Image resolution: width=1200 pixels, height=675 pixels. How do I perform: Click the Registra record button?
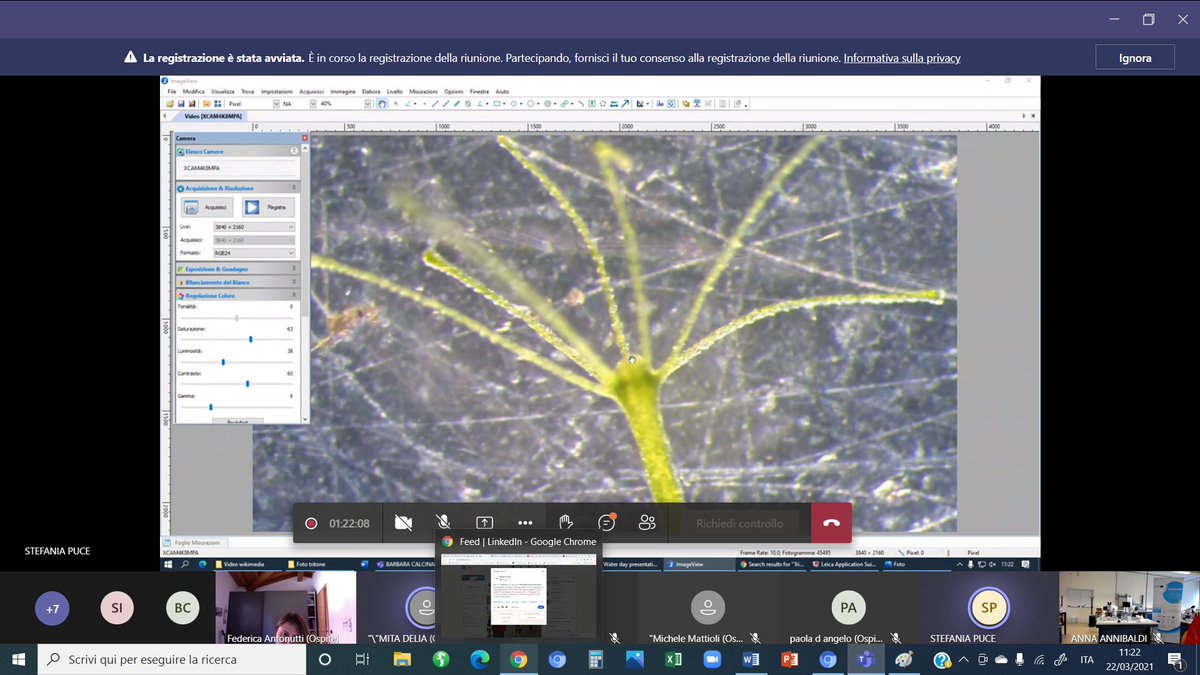pos(268,207)
